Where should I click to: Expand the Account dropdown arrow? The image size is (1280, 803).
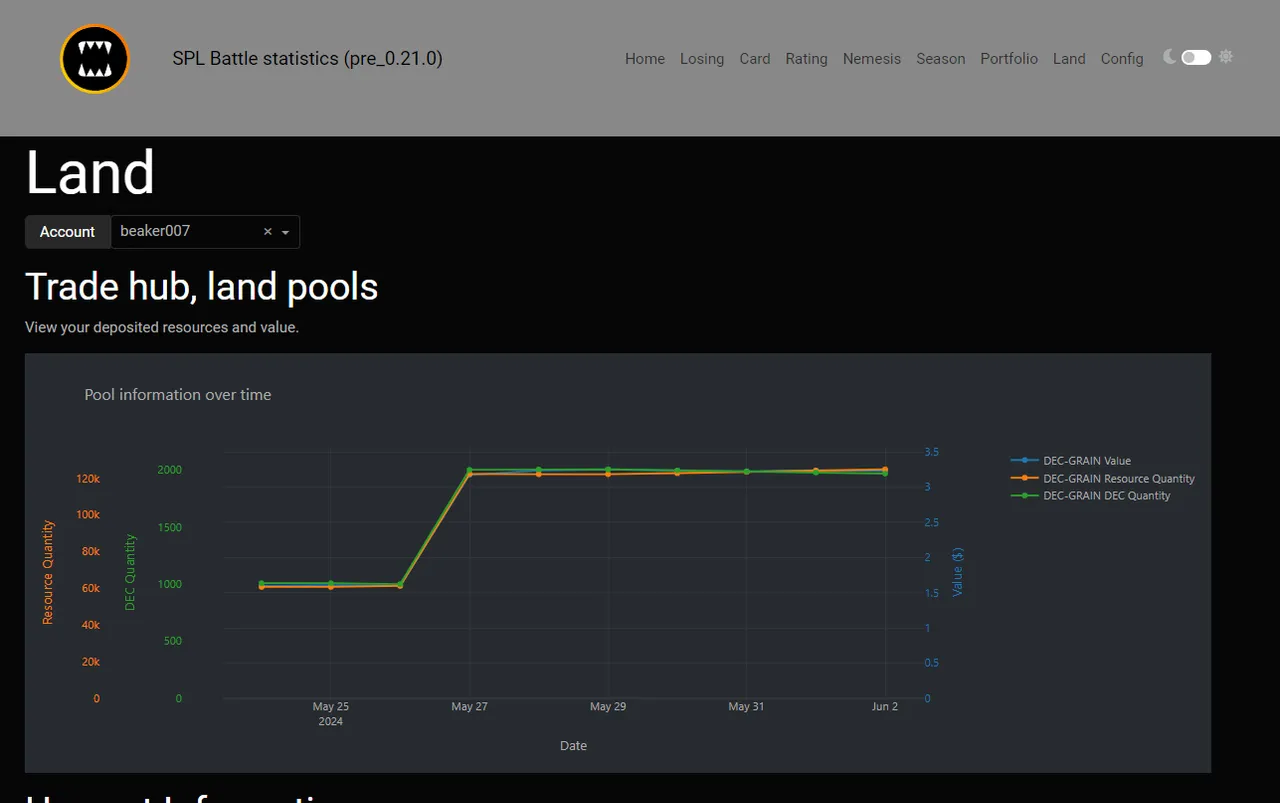point(286,233)
